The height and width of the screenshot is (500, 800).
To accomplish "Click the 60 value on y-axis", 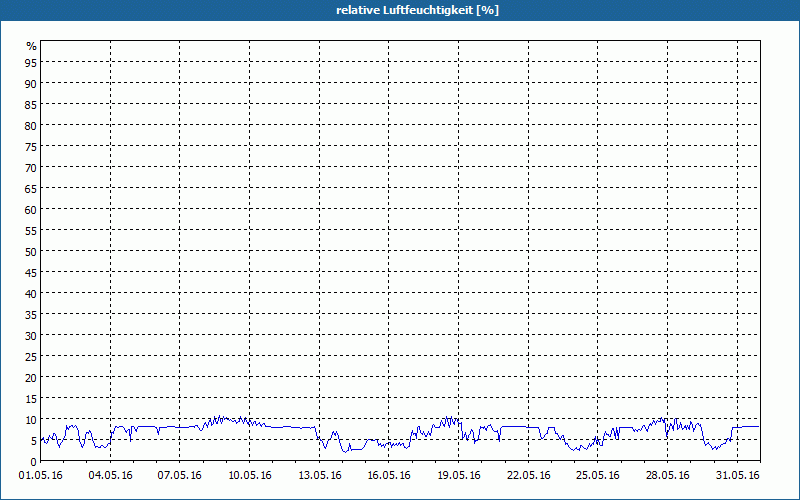I will [31, 209].
